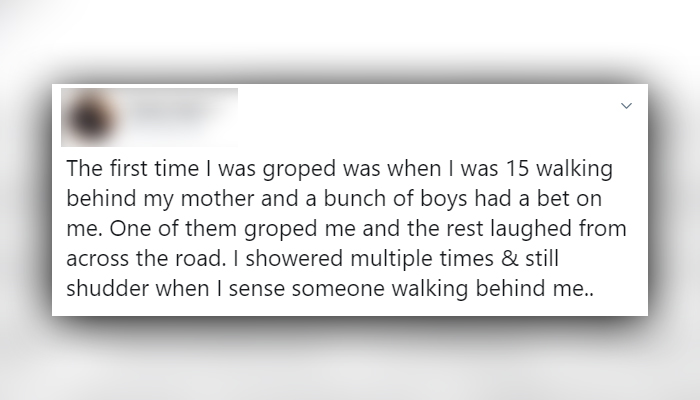Click the final line starting 'shudder when I sense'

click(x=330, y=288)
